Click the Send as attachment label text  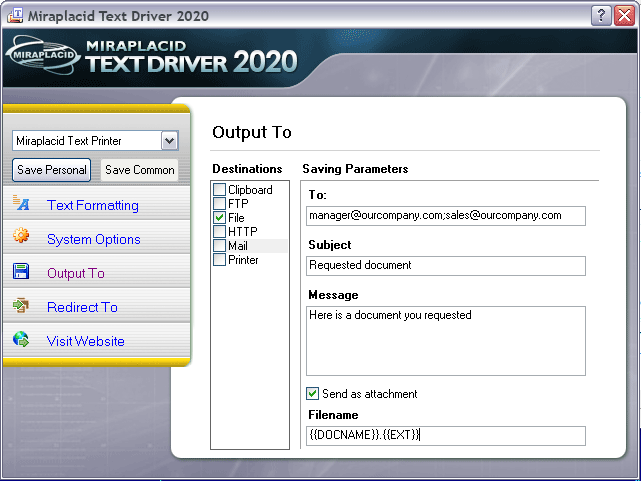pos(370,394)
